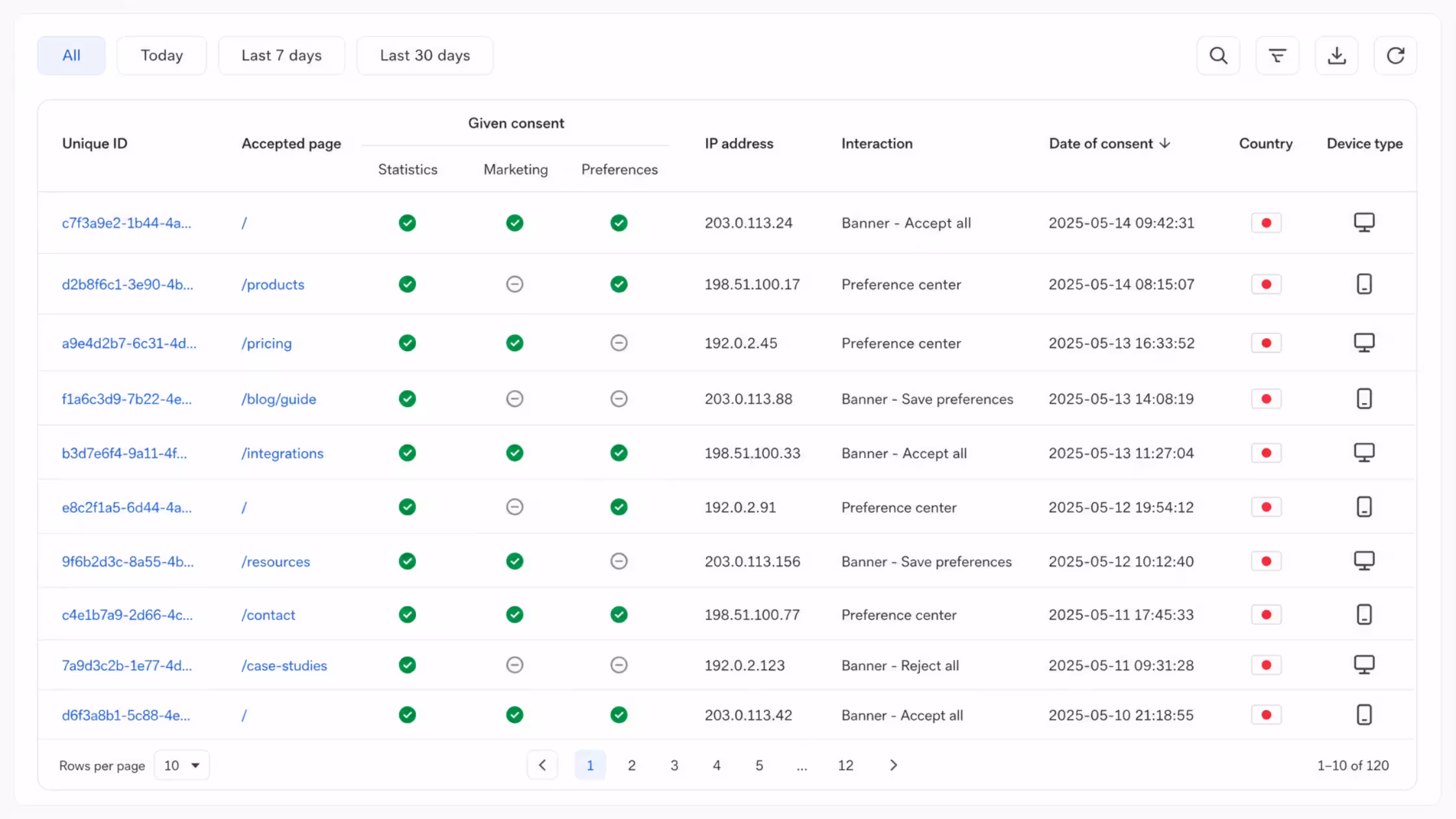Select Last 30 days filter
The image size is (1456, 819).
[424, 56]
